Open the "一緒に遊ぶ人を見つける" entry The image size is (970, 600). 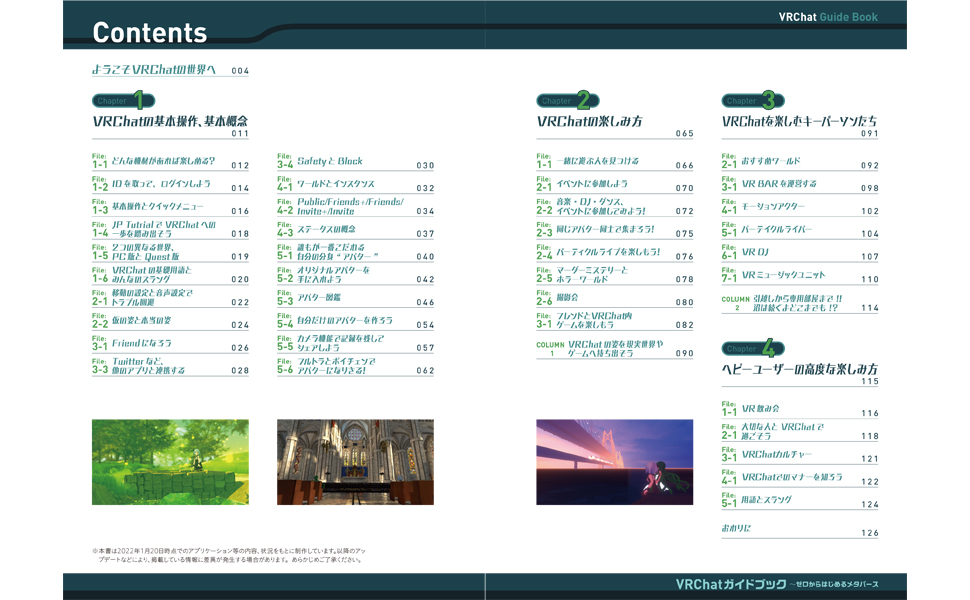(x=598, y=161)
